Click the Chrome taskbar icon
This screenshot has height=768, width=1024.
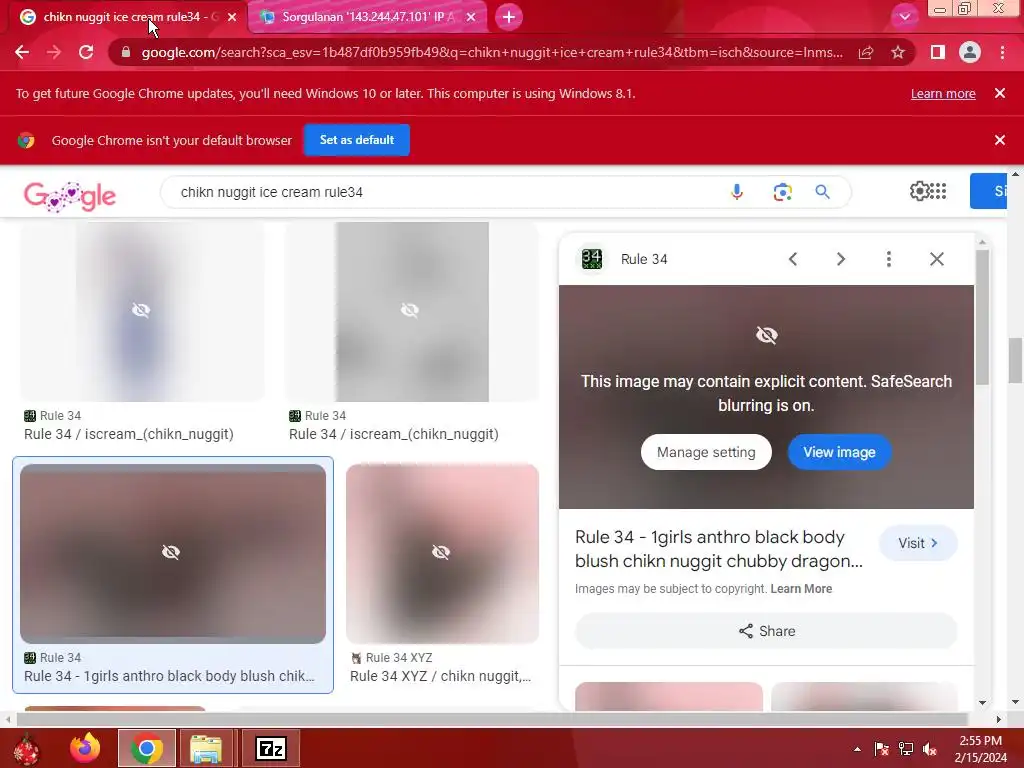point(147,748)
